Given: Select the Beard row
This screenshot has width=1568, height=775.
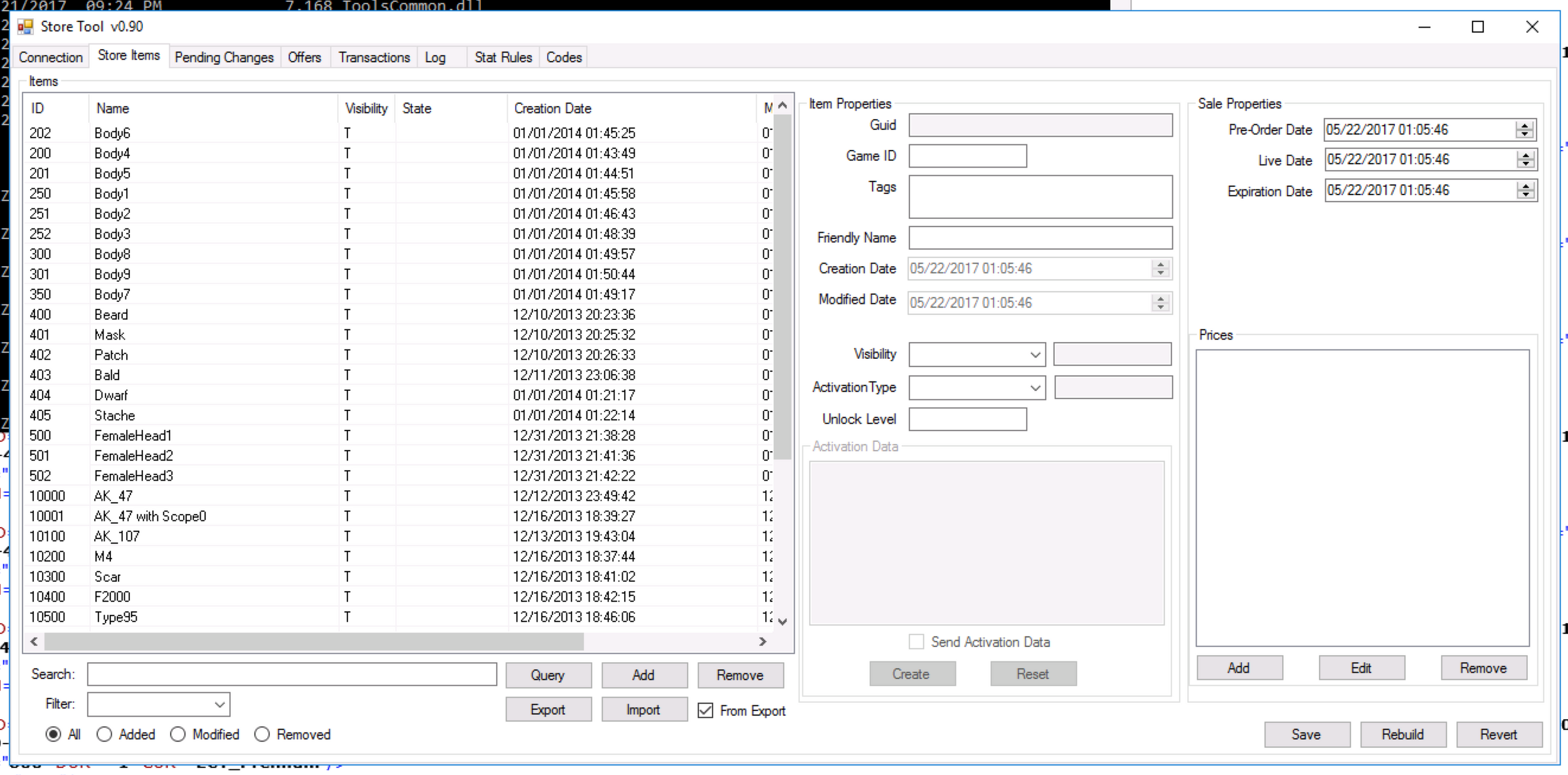Looking at the screenshot, I should coord(399,315).
